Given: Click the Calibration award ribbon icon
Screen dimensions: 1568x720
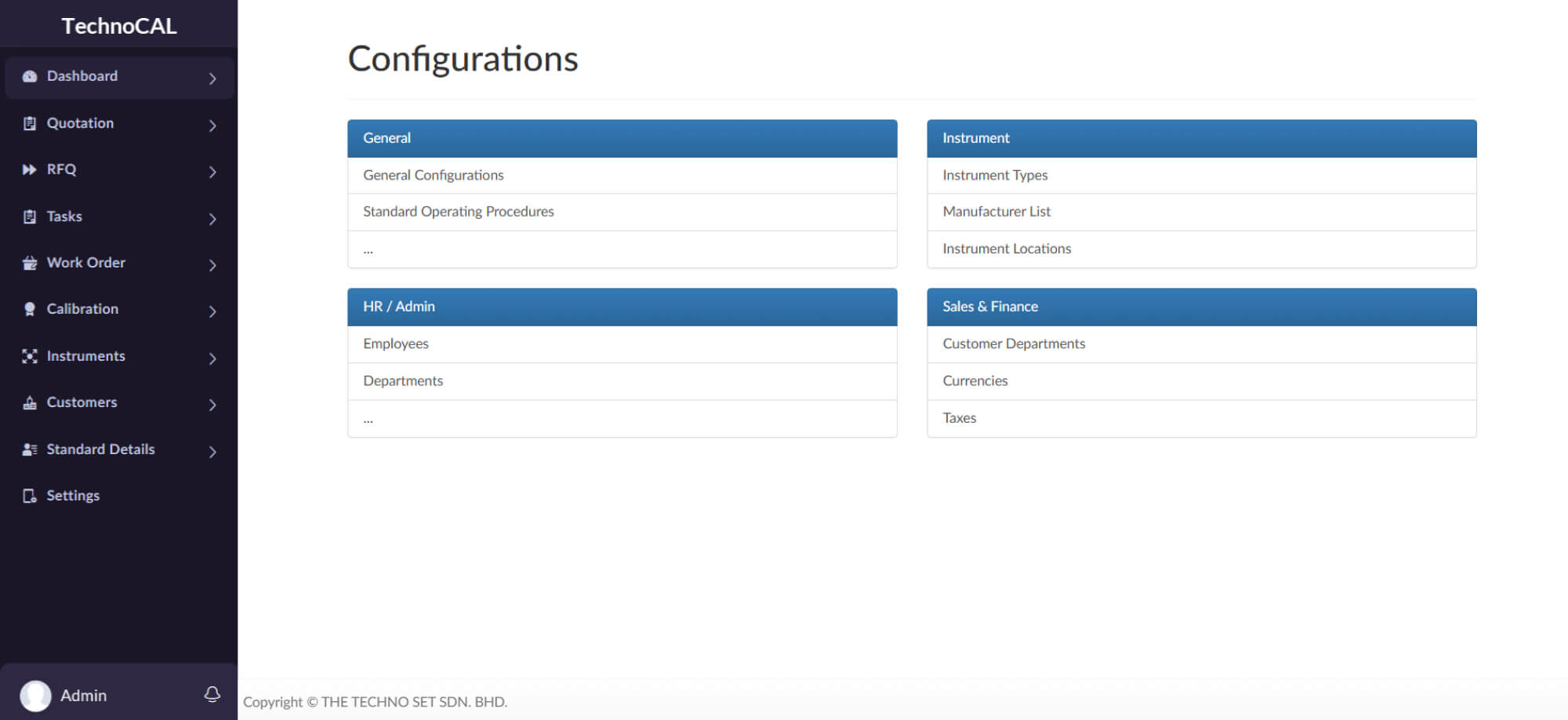Looking at the screenshot, I should 30,309.
